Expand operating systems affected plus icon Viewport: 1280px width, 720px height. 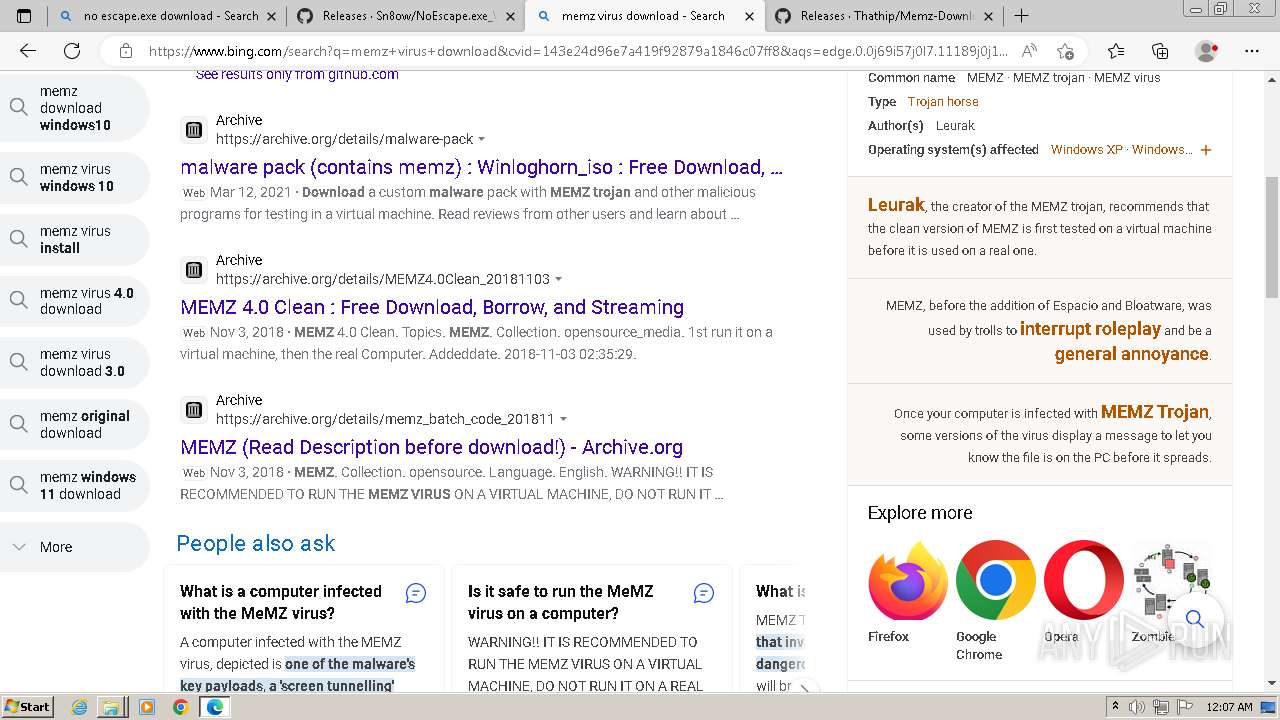[x=1206, y=150]
